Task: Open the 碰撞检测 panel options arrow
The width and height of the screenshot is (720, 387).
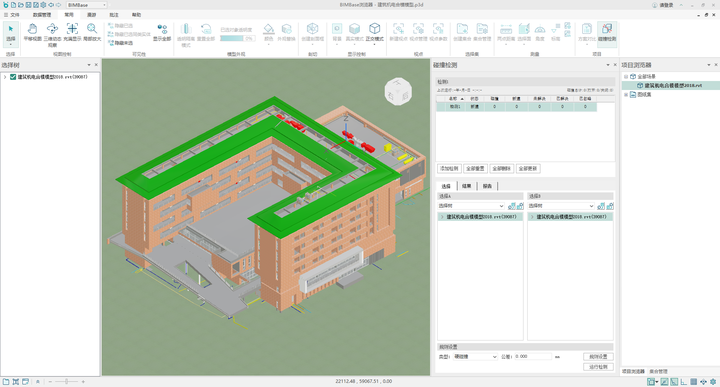Action: coord(608,65)
